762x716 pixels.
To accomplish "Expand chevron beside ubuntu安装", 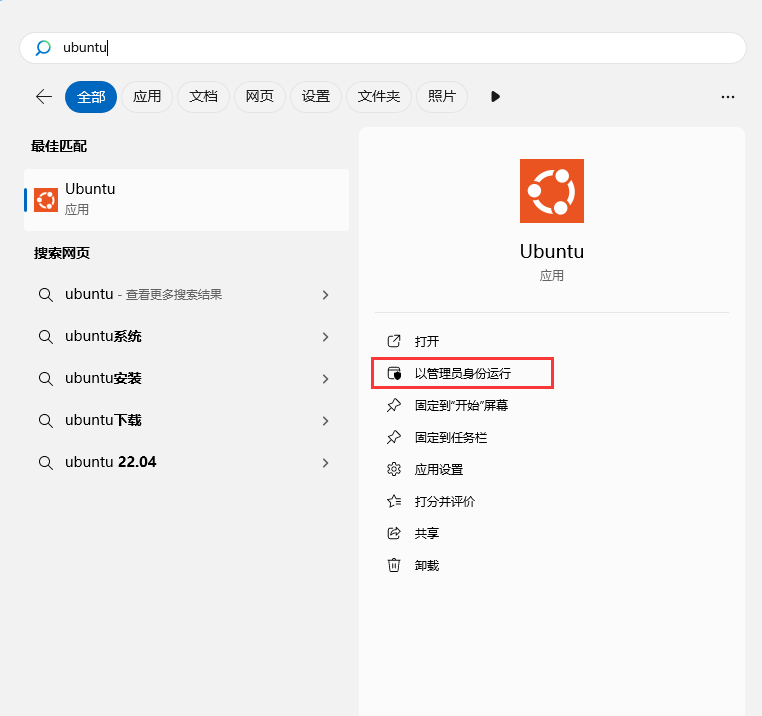I will (x=326, y=379).
